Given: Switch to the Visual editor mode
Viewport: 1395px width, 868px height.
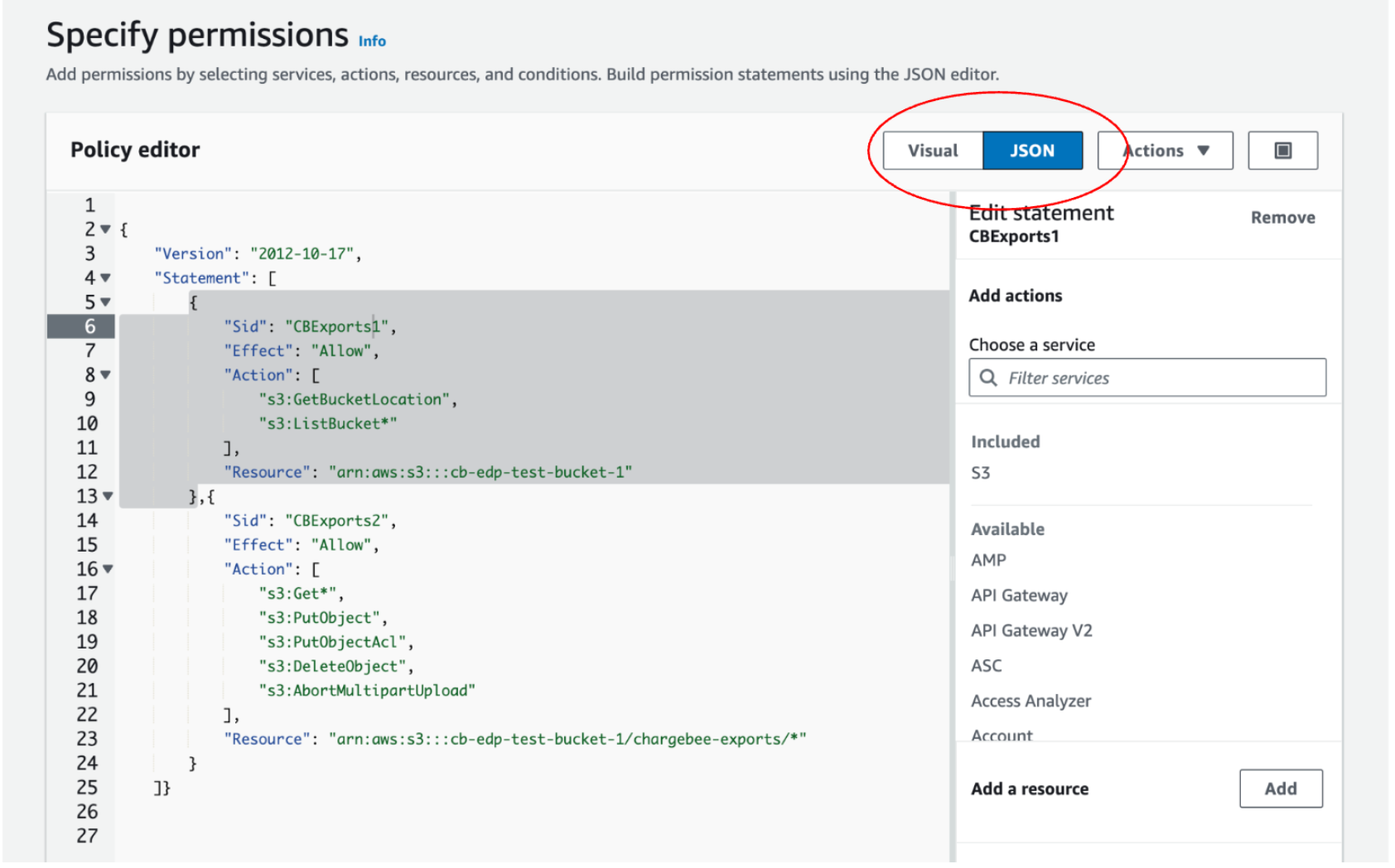Looking at the screenshot, I should (932, 151).
